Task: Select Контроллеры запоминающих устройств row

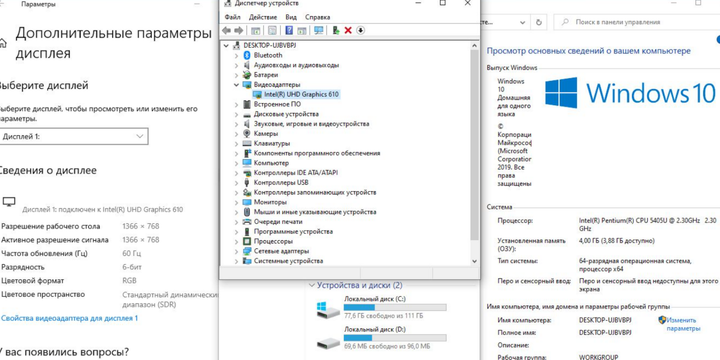Action: point(315,192)
